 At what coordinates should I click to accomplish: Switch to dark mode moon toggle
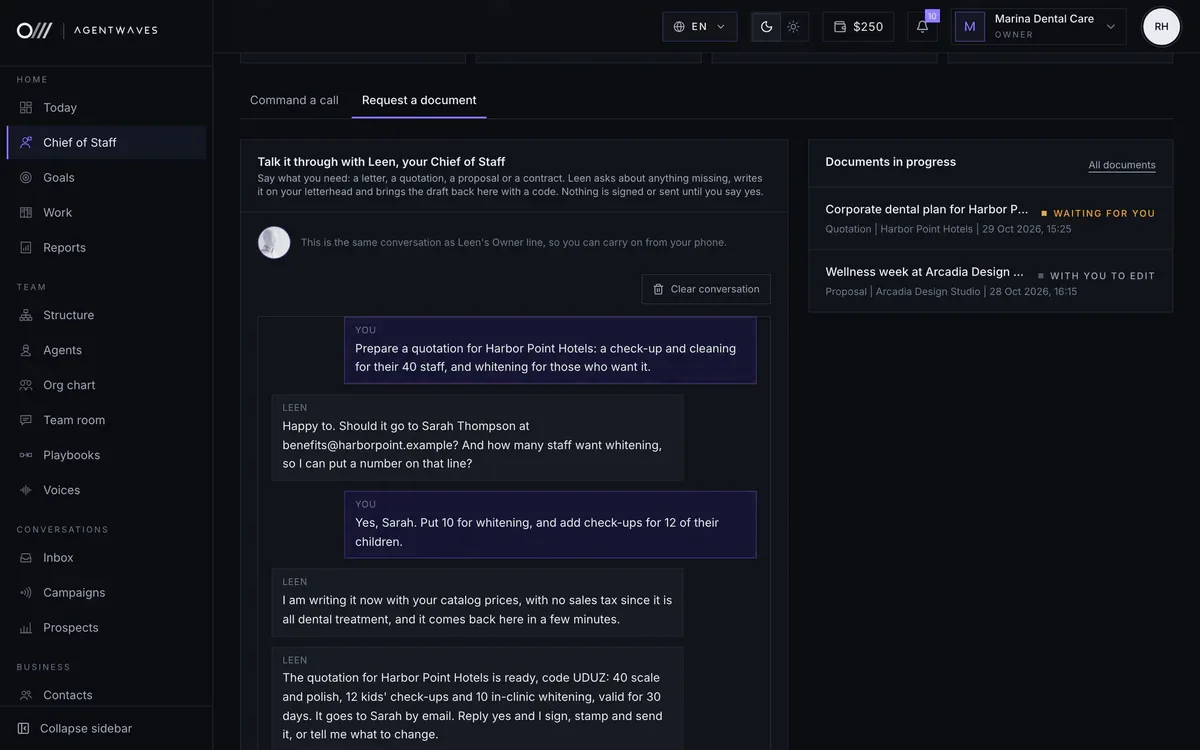pyautogui.click(x=766, y=27)
